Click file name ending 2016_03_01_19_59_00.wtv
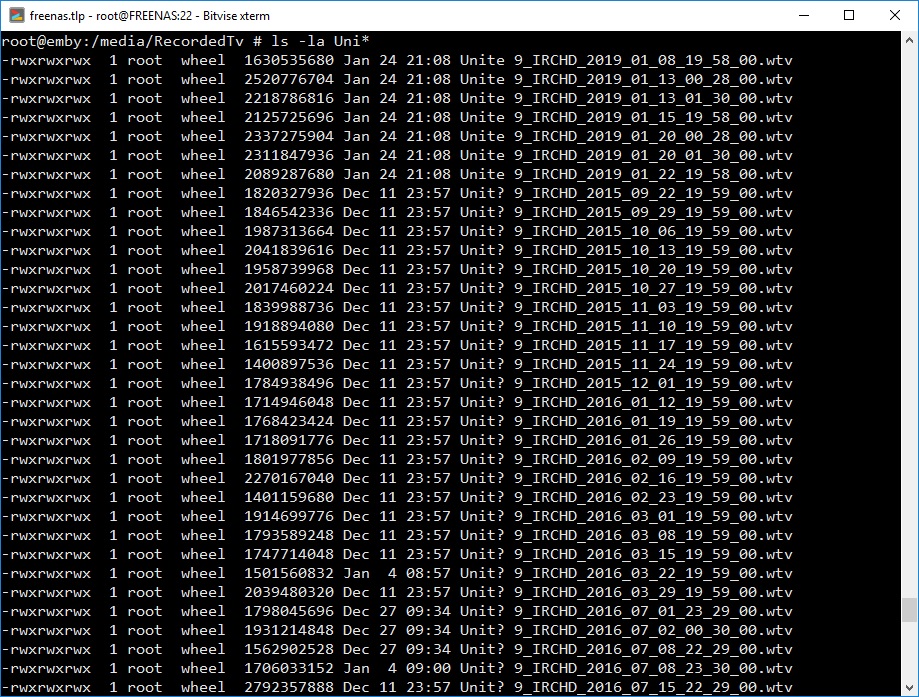Image resolution: width=919 pixels, height=697 pixels. [x=626, y=516]
